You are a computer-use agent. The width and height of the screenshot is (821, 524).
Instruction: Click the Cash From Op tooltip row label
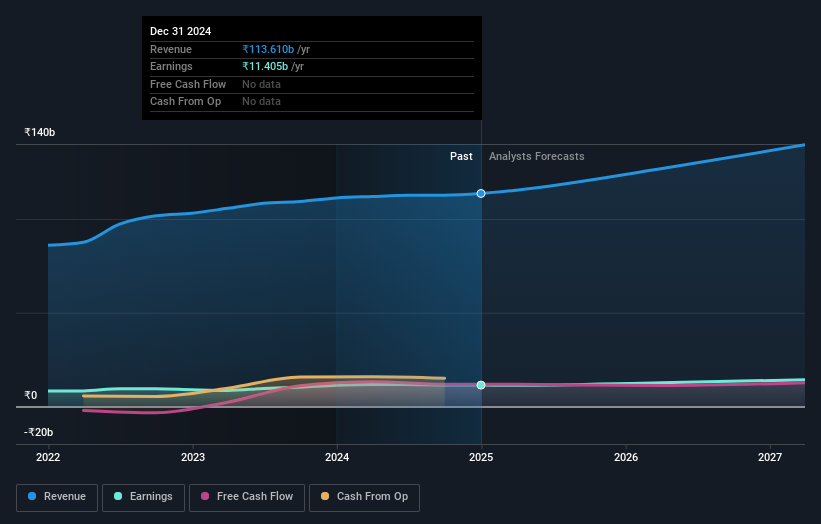[185, 102]
